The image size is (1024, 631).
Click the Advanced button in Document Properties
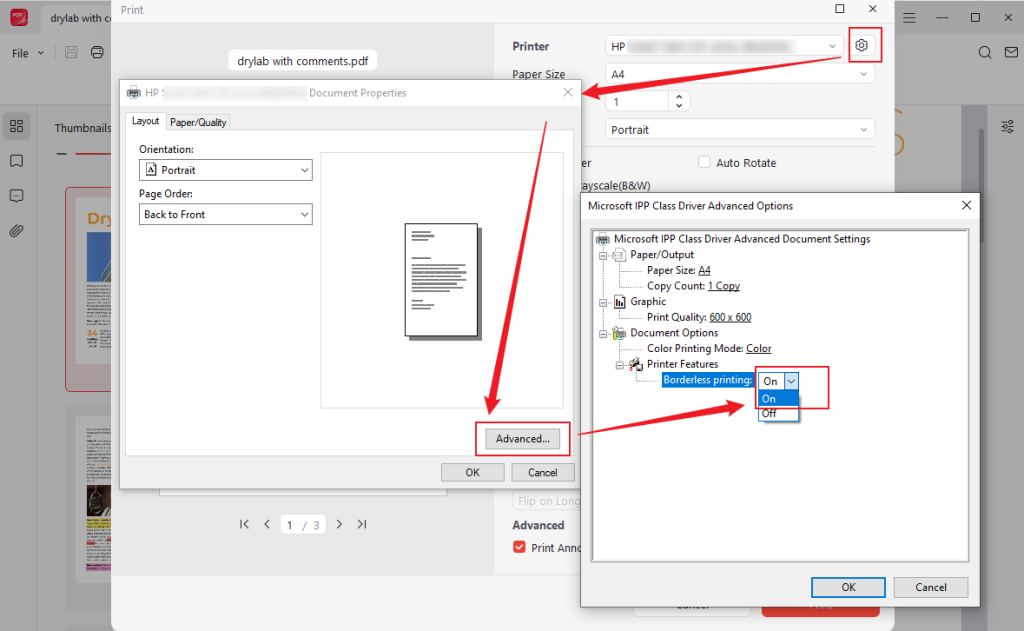pos(522,438)
